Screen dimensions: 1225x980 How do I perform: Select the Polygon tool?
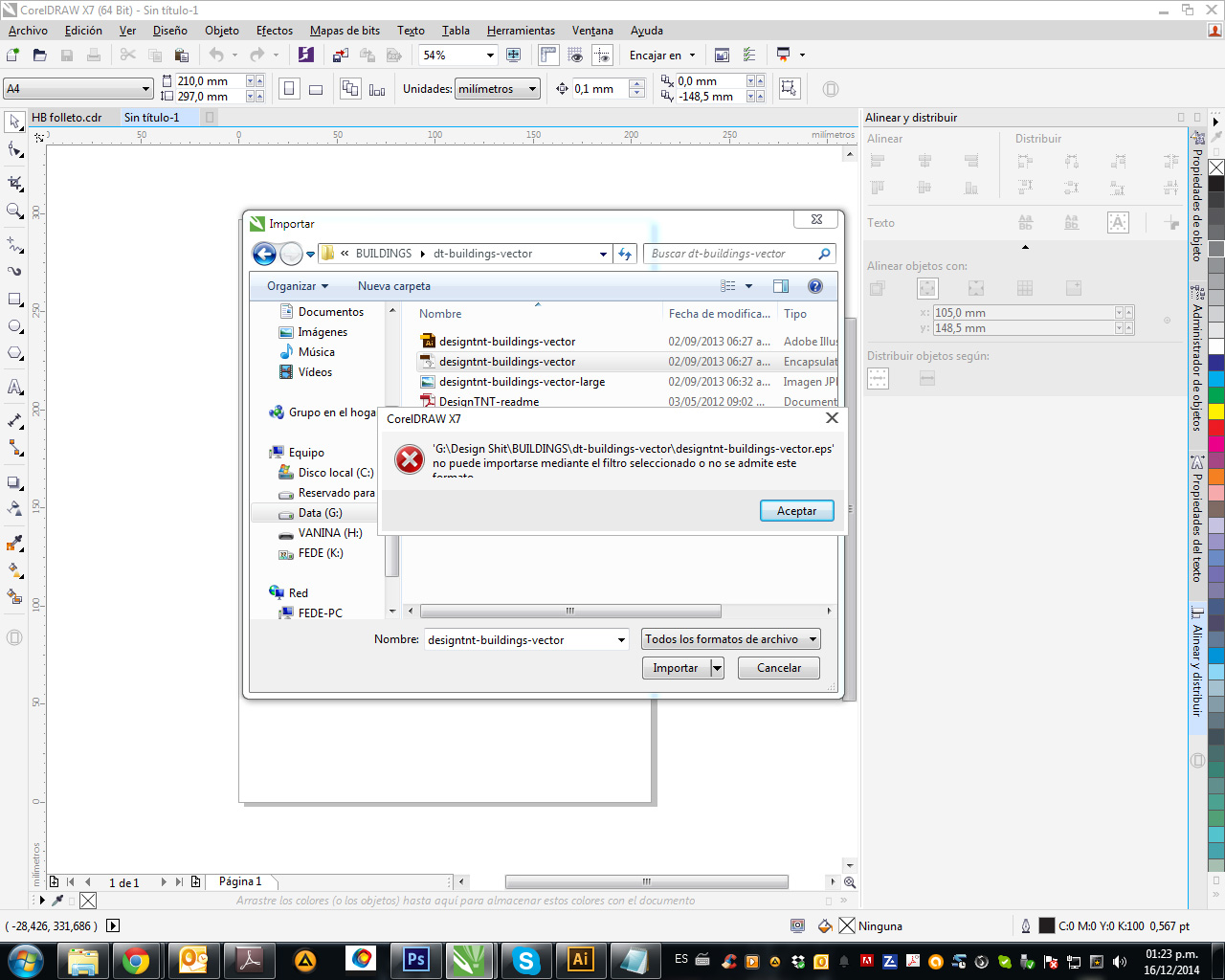14,353
